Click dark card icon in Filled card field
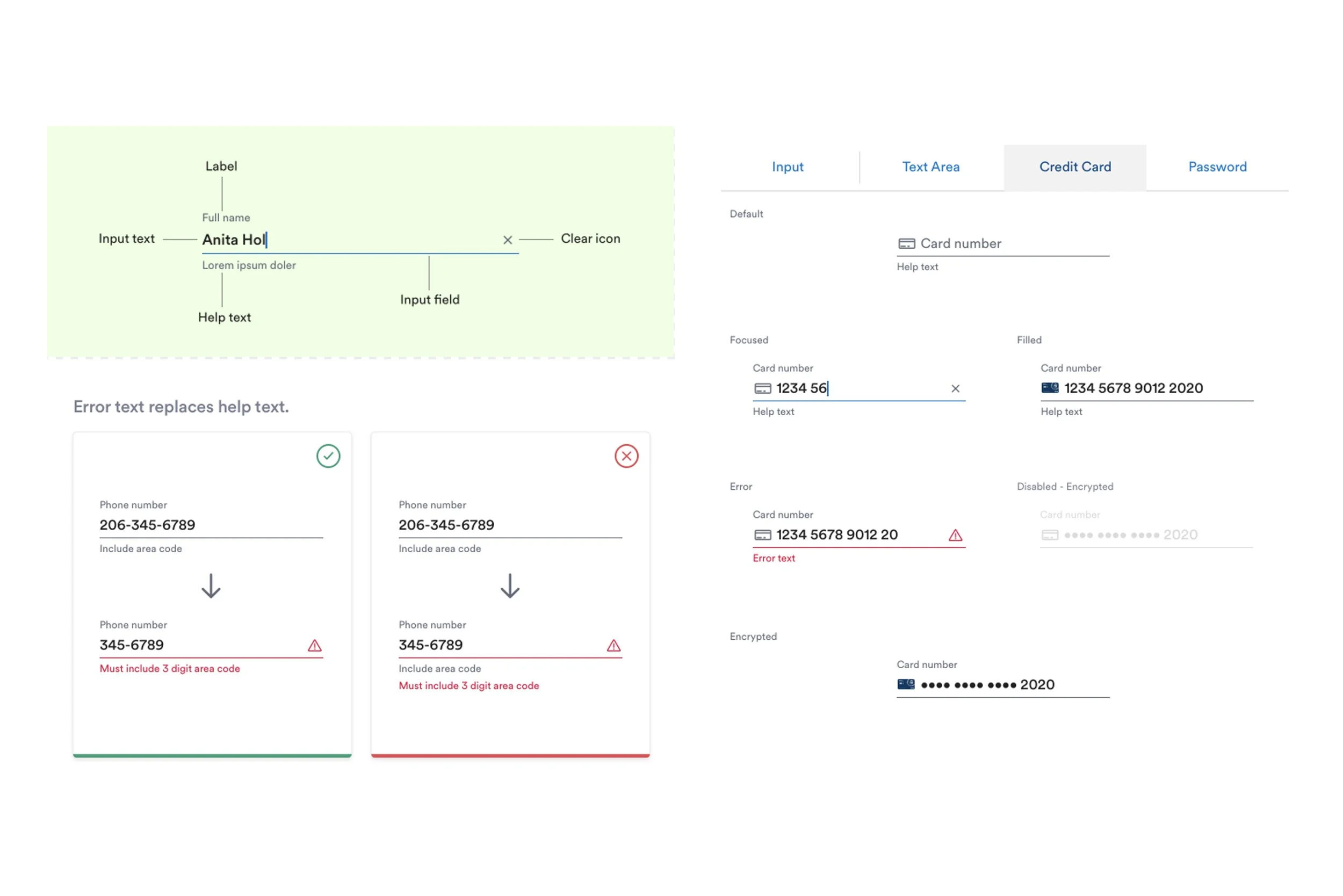The image size is (1343, 896). point(1049,388)
